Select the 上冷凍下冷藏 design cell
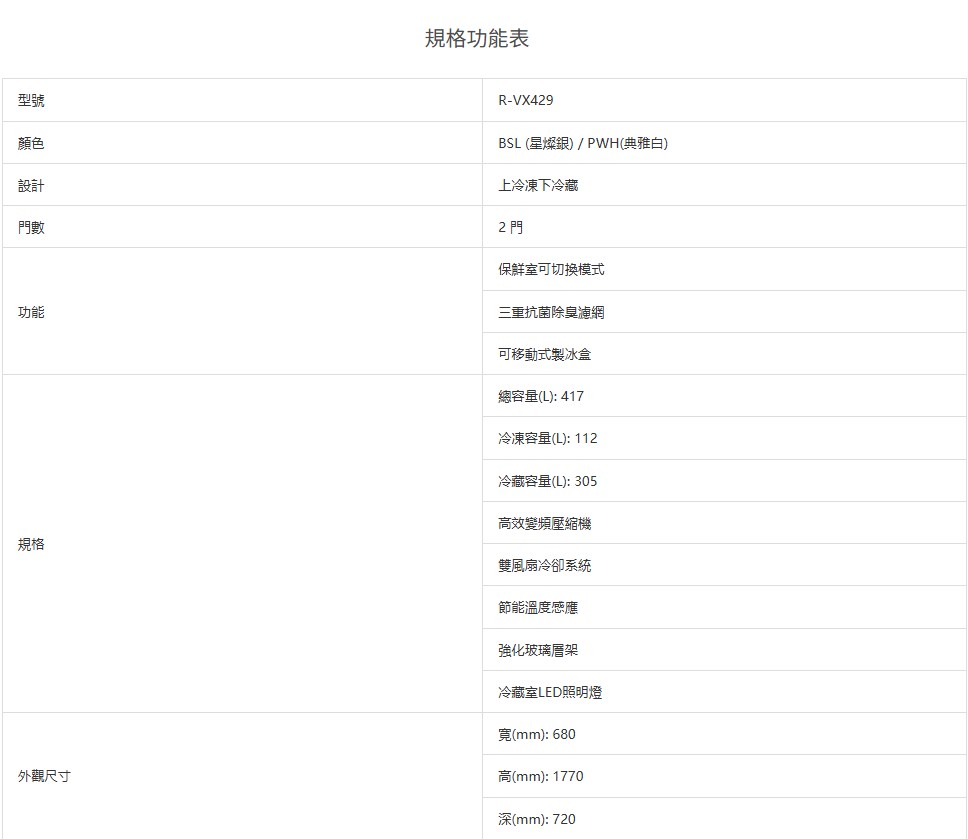Screen dimensions: 968x839 click(x=538, y=185)
